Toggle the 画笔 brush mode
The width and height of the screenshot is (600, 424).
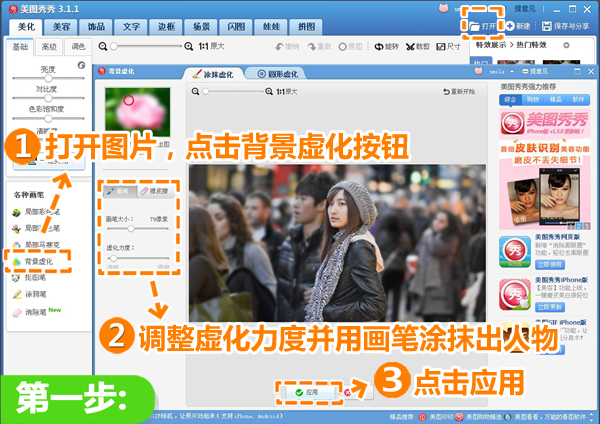pyautogui.click(x=119, y=191)
